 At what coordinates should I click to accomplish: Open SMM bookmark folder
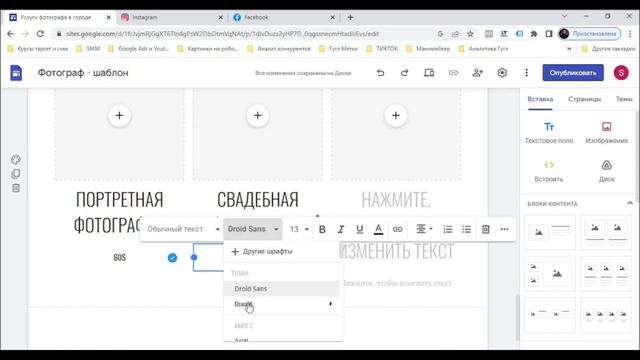click(x=88, y=49)
